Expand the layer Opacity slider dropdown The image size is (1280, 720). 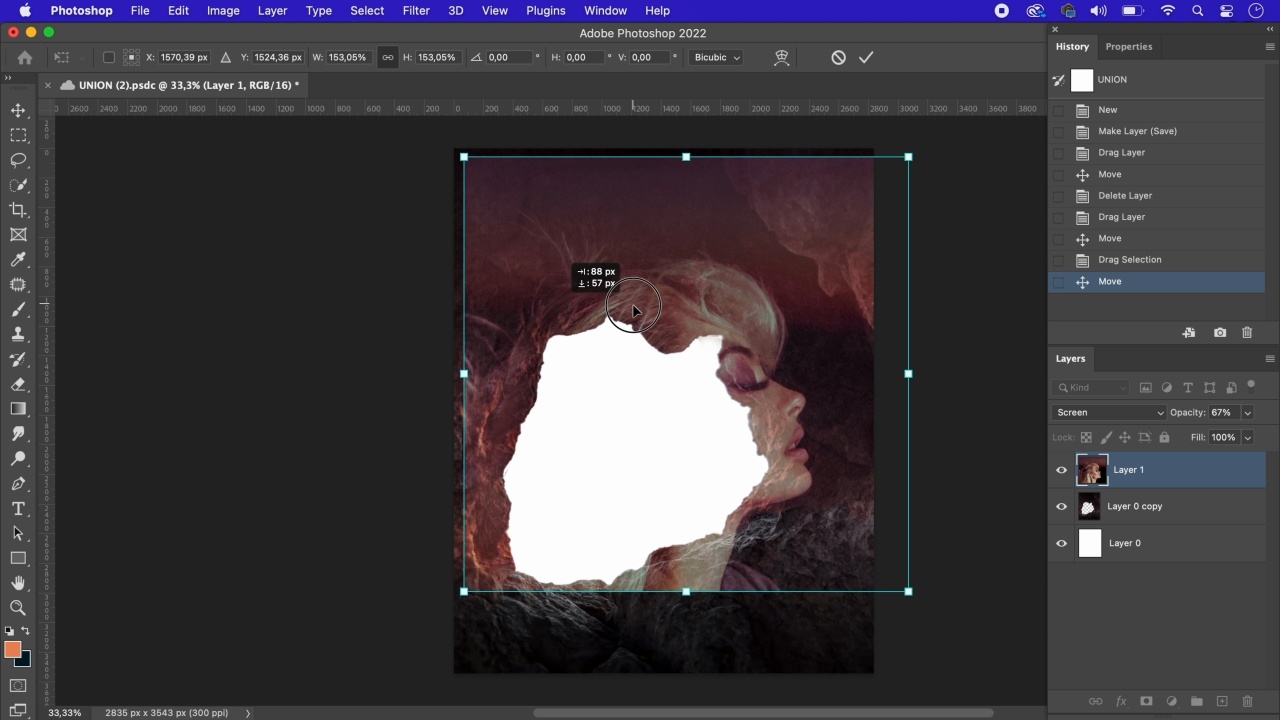click(x=1247, y=413)
